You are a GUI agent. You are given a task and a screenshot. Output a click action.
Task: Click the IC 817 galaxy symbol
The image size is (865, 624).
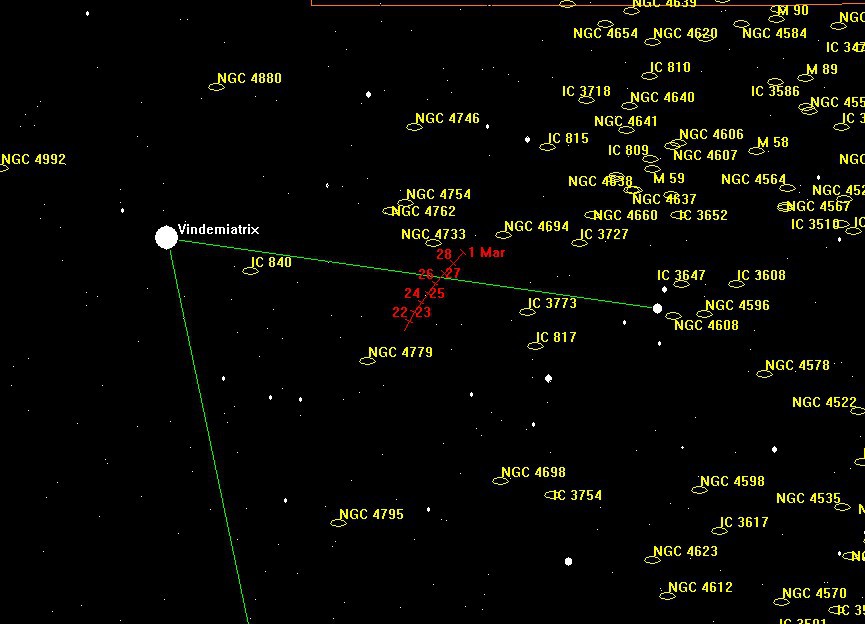[x=535, y=345]
